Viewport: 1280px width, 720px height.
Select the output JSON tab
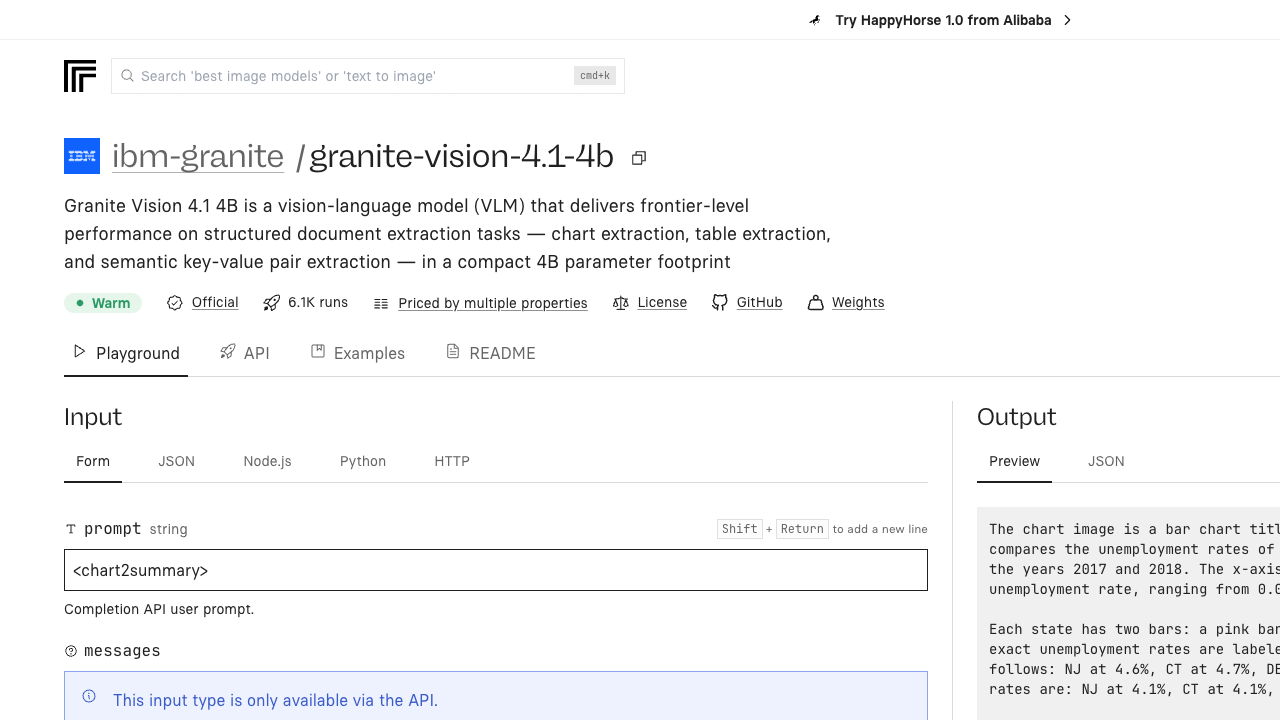click(1106, 461)
